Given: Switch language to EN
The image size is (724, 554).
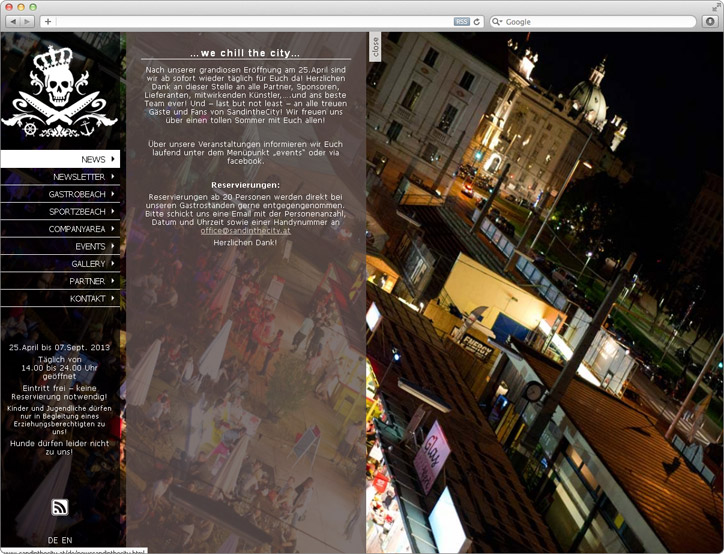Looking at the screenshot, I should click(x=66, y=540).
